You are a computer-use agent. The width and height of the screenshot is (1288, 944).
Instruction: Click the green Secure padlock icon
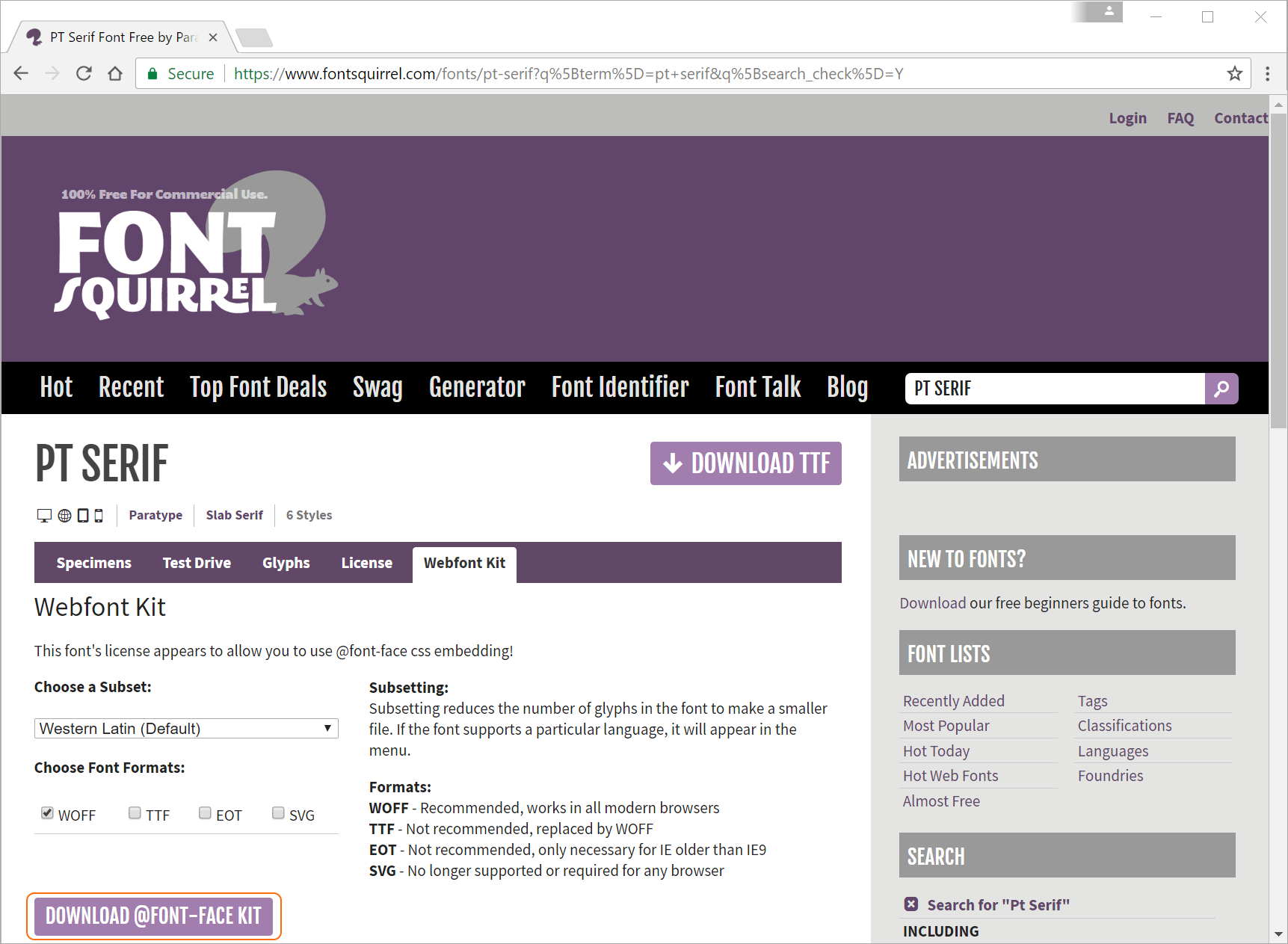click(x=152, y=73)
